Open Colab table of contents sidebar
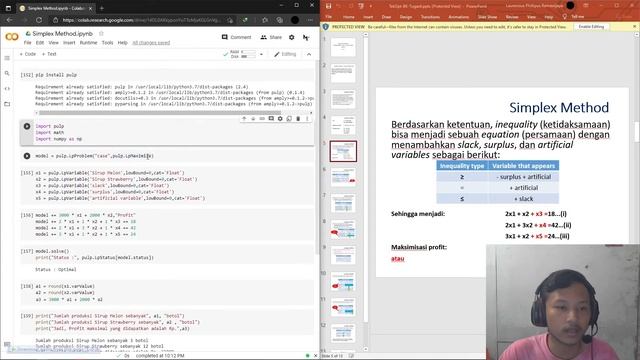 pos(7,58)
